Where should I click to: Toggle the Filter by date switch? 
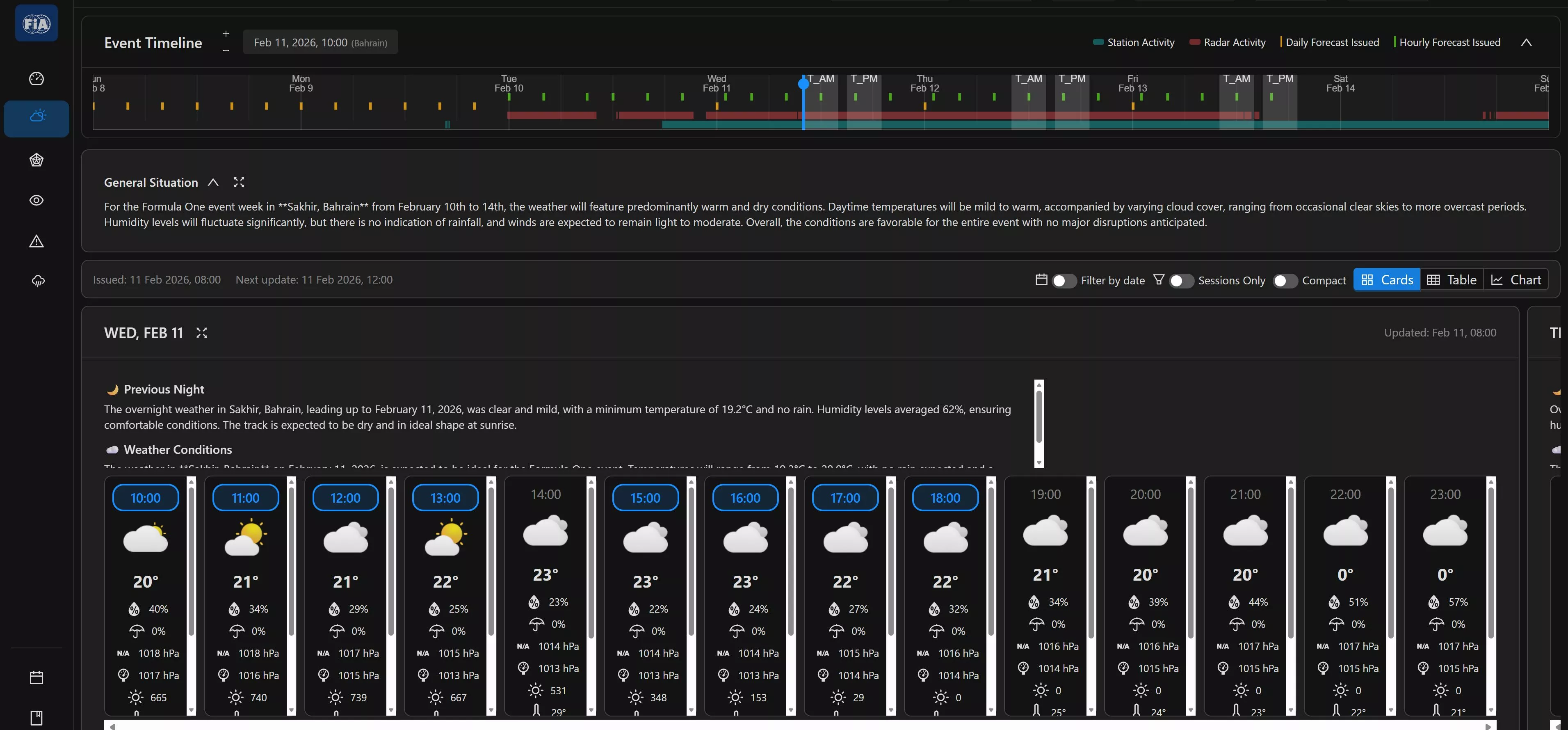1064,281
